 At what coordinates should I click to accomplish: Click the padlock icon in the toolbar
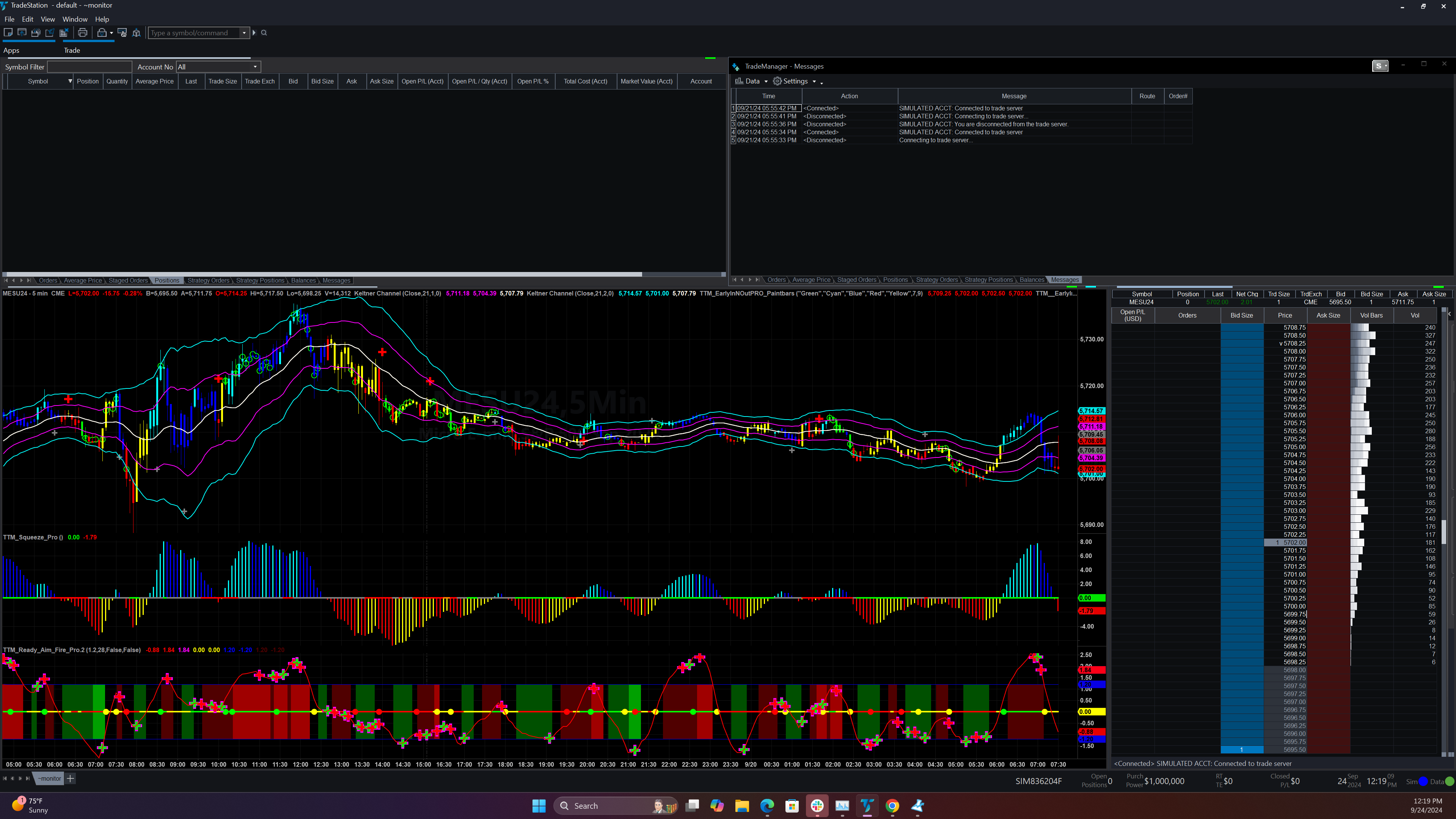102,33
